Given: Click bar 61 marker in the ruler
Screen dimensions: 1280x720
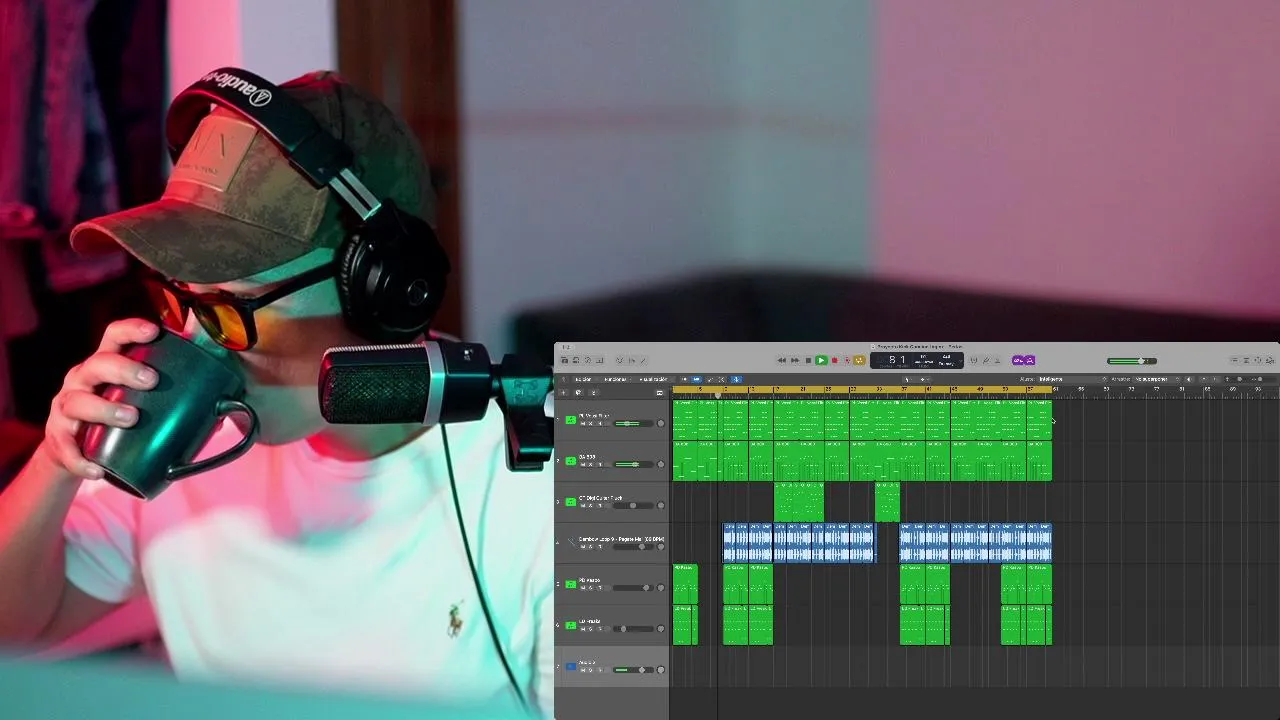Looking at the screenshot, I should coord(1056,390).
